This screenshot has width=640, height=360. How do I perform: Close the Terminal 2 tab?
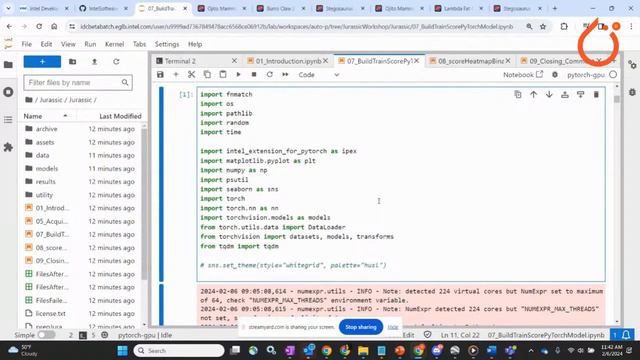pyautogui.click(x=234, y=61)
